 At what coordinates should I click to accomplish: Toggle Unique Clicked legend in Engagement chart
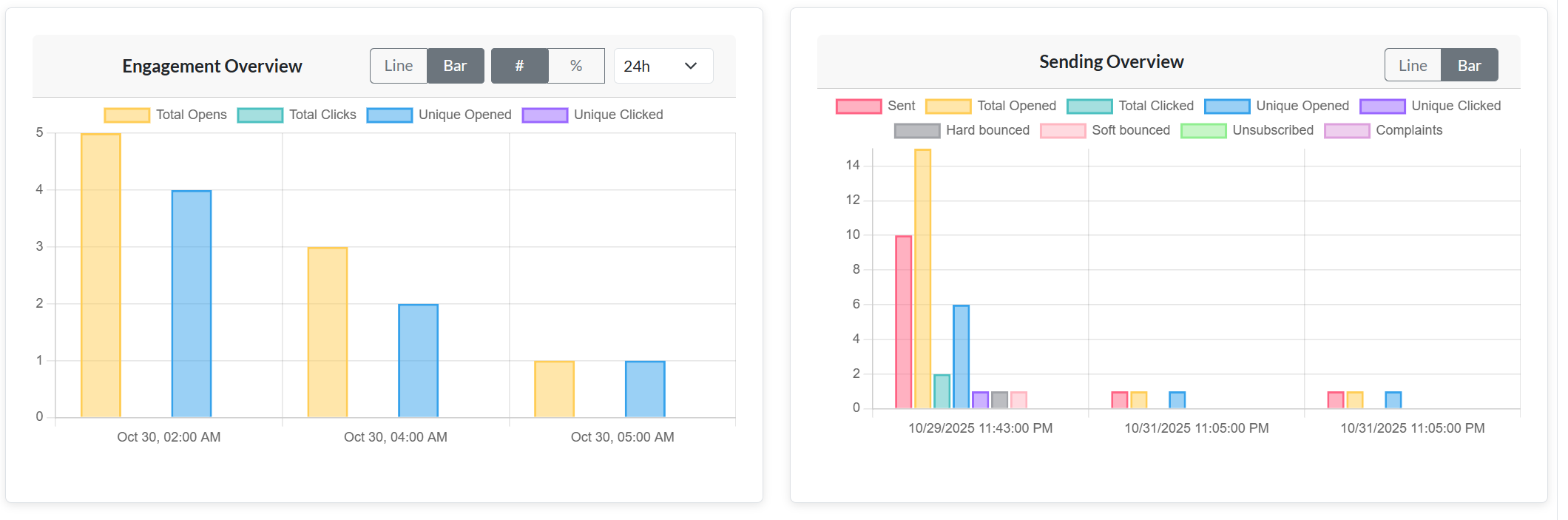click(593, 115)
